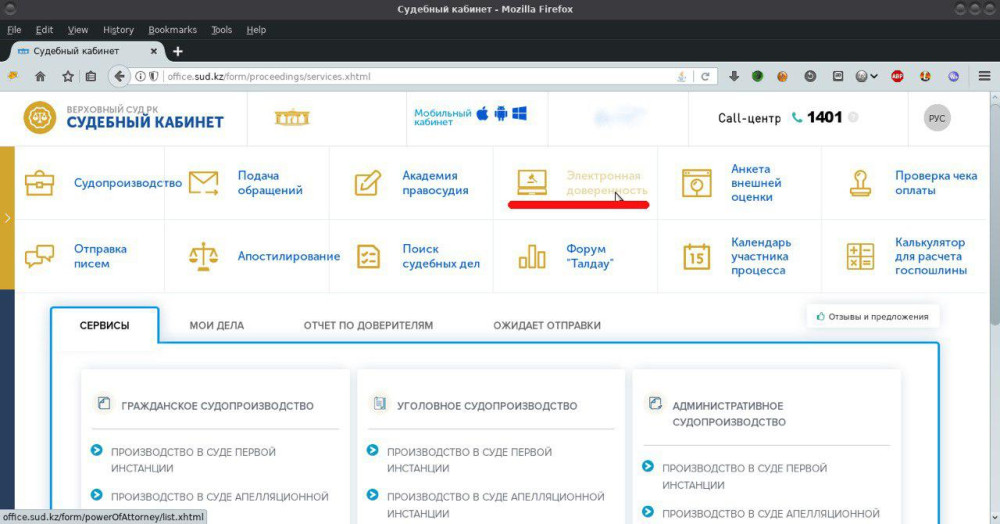Screen dimensions: 1000x524
Task: Click Электронная доверенность link
Action: pyautogui.click(x=606, y=183)
